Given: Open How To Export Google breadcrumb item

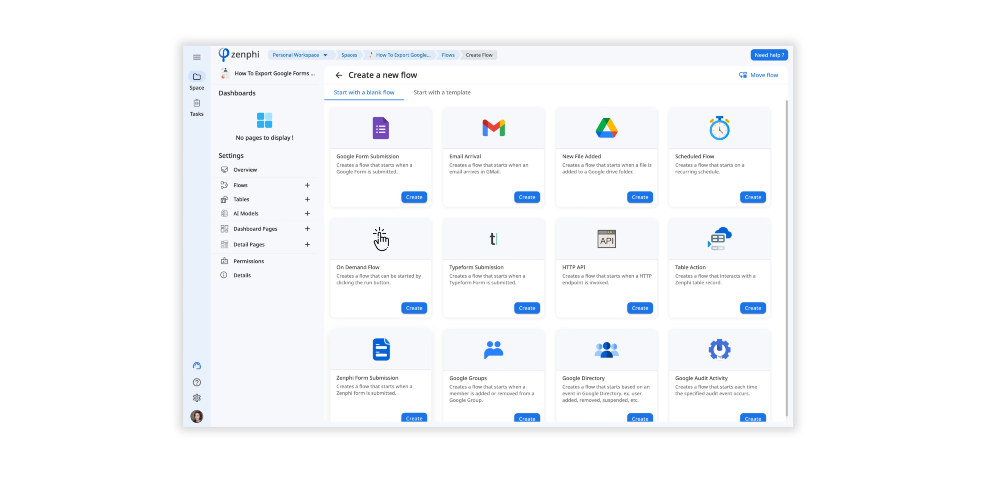Looking at the screenshot, I should [x=399, y=55].
